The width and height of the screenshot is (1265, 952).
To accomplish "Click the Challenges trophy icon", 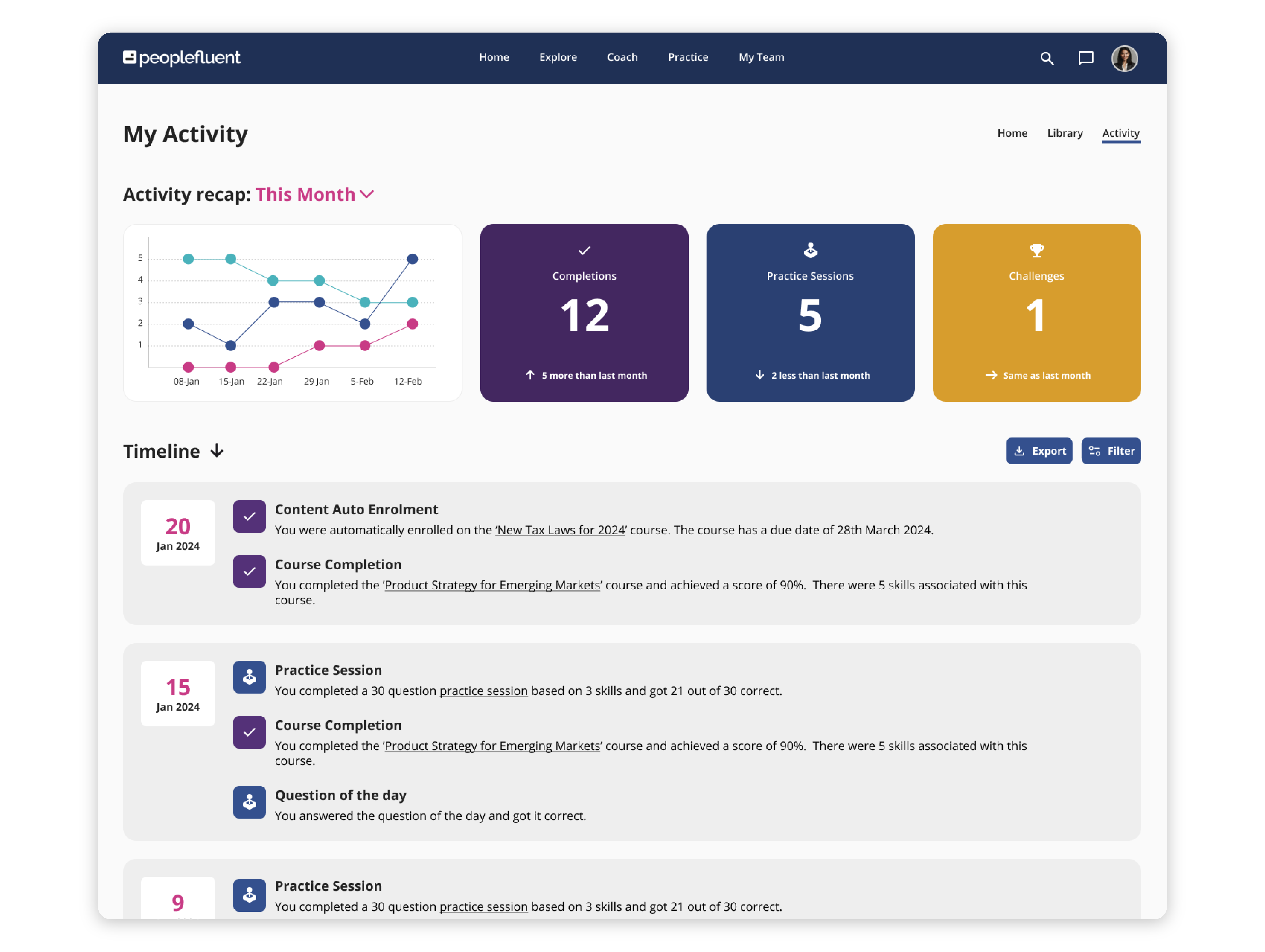I will (1036, 250).
